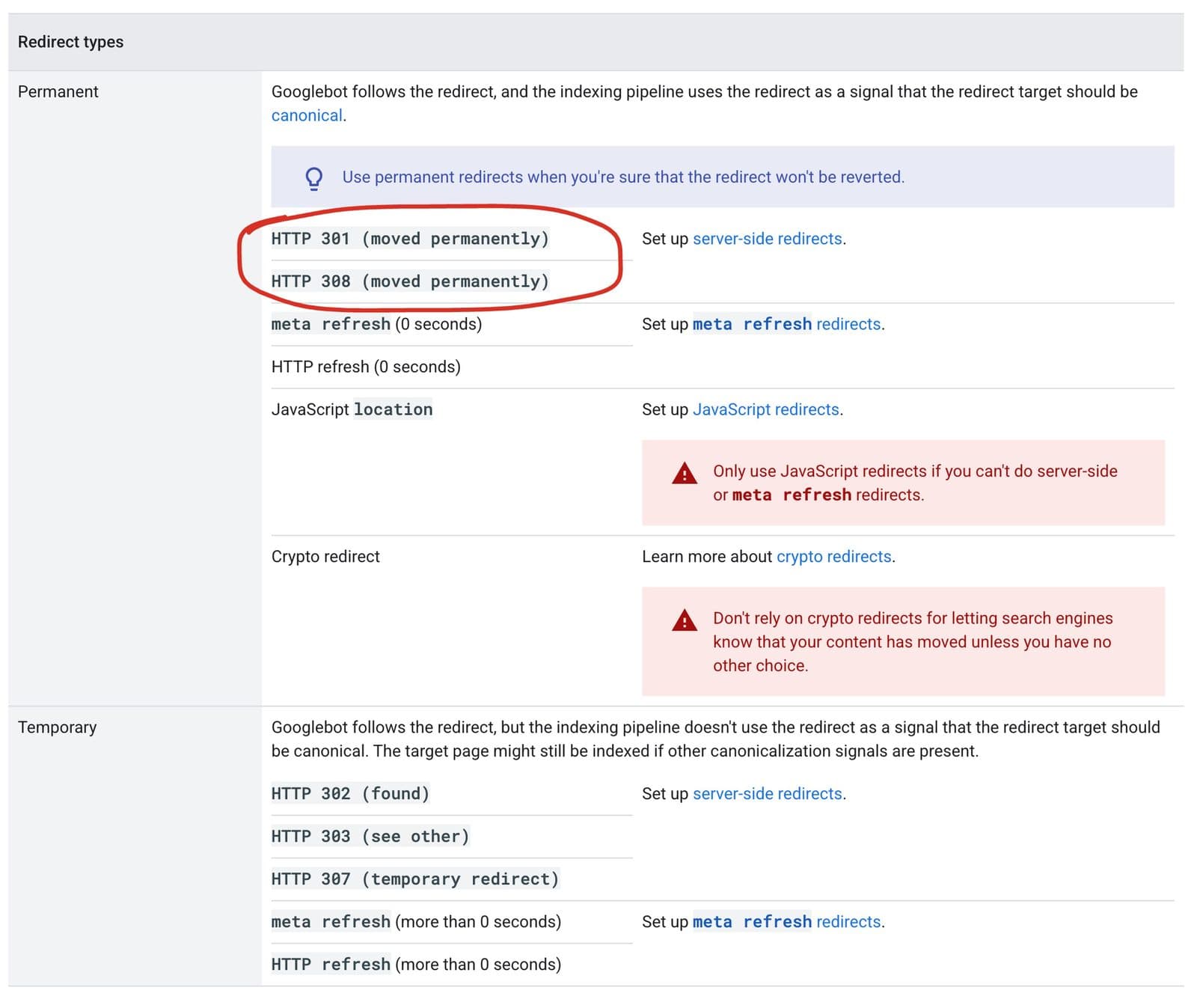Image resolution: width=1197 pixels, height=1008 pixels.
Task: Click the 'Permanent' row label
Action: click(x=58, y=91)
